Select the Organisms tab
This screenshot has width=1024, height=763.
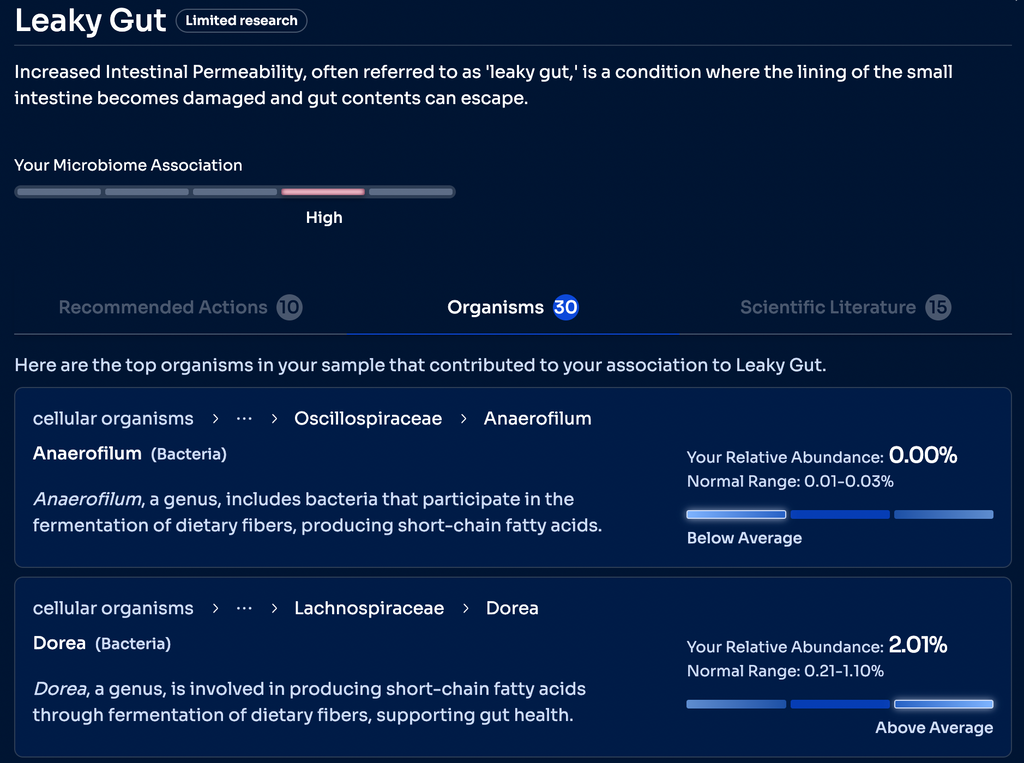click(x=495, y=307)
